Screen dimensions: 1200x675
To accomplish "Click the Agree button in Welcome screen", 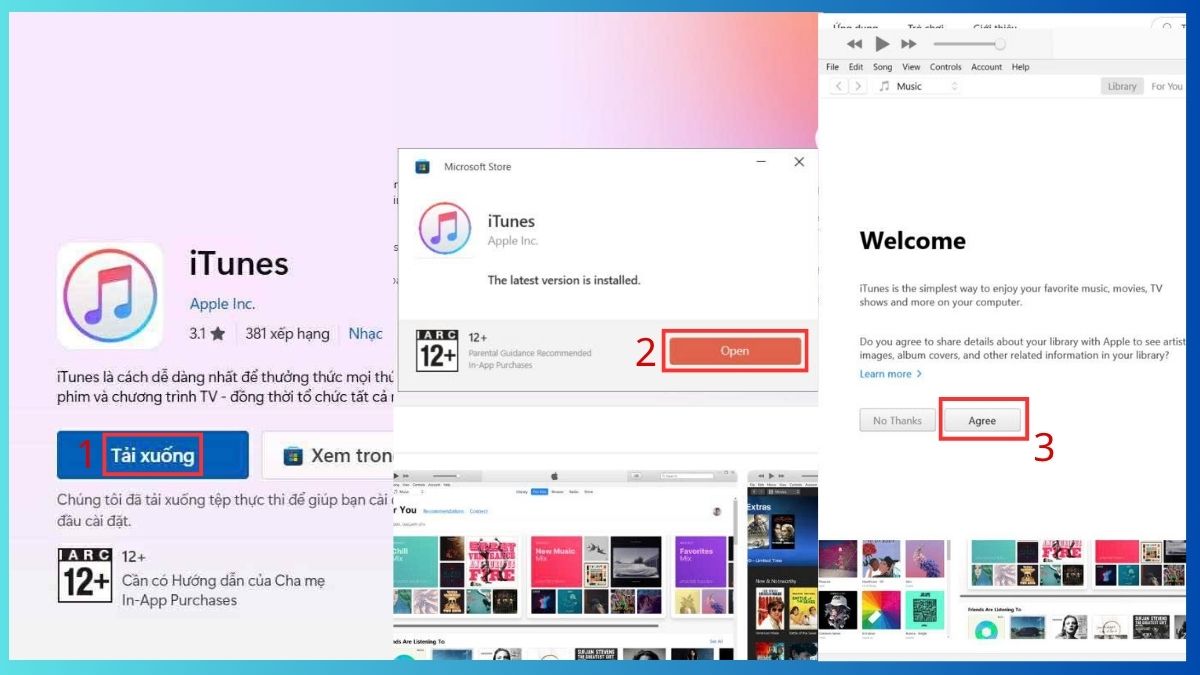I will click(x=982, y=420).
